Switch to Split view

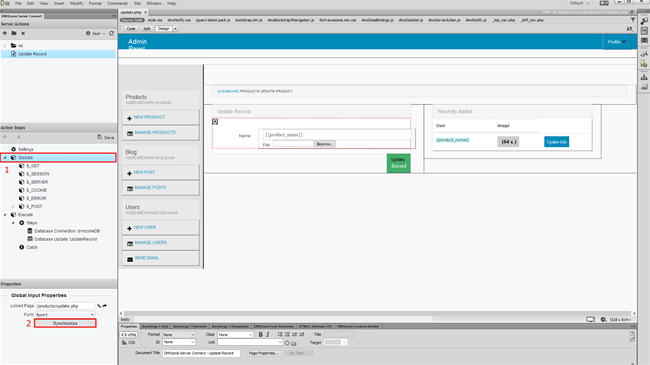pos(147,29)
